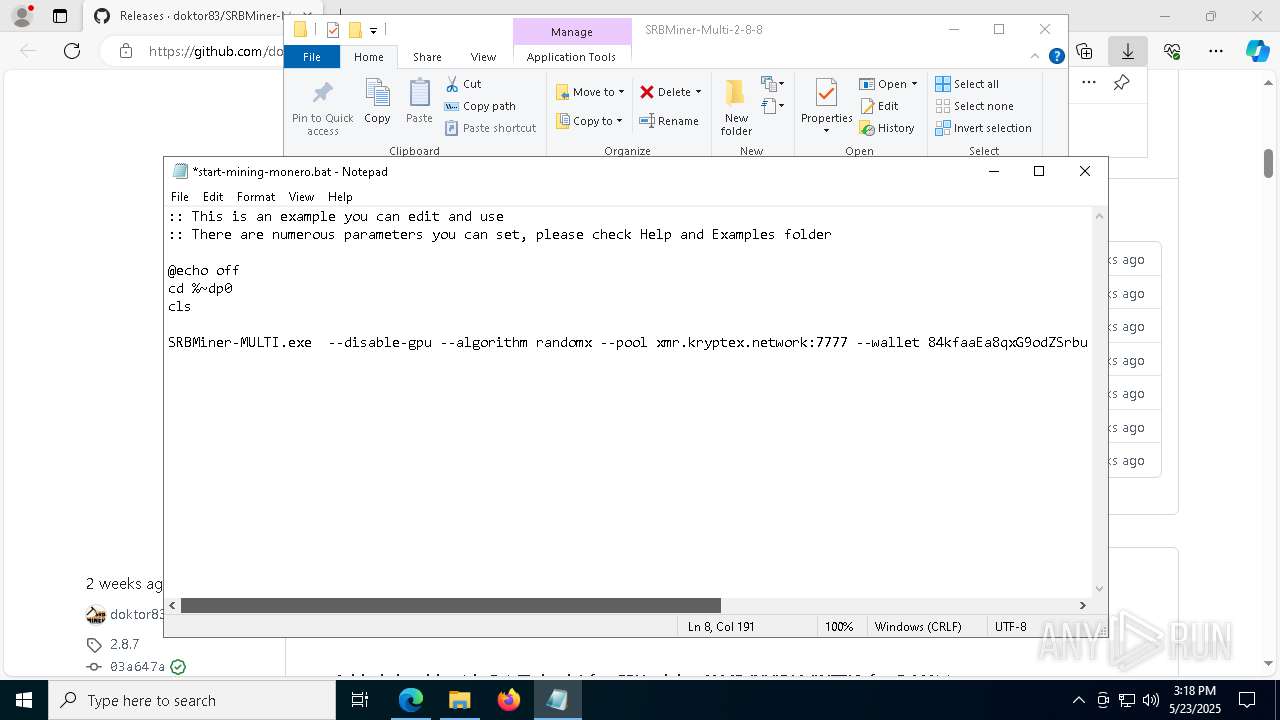Click the 03a647a commit link

click(137, 667)
